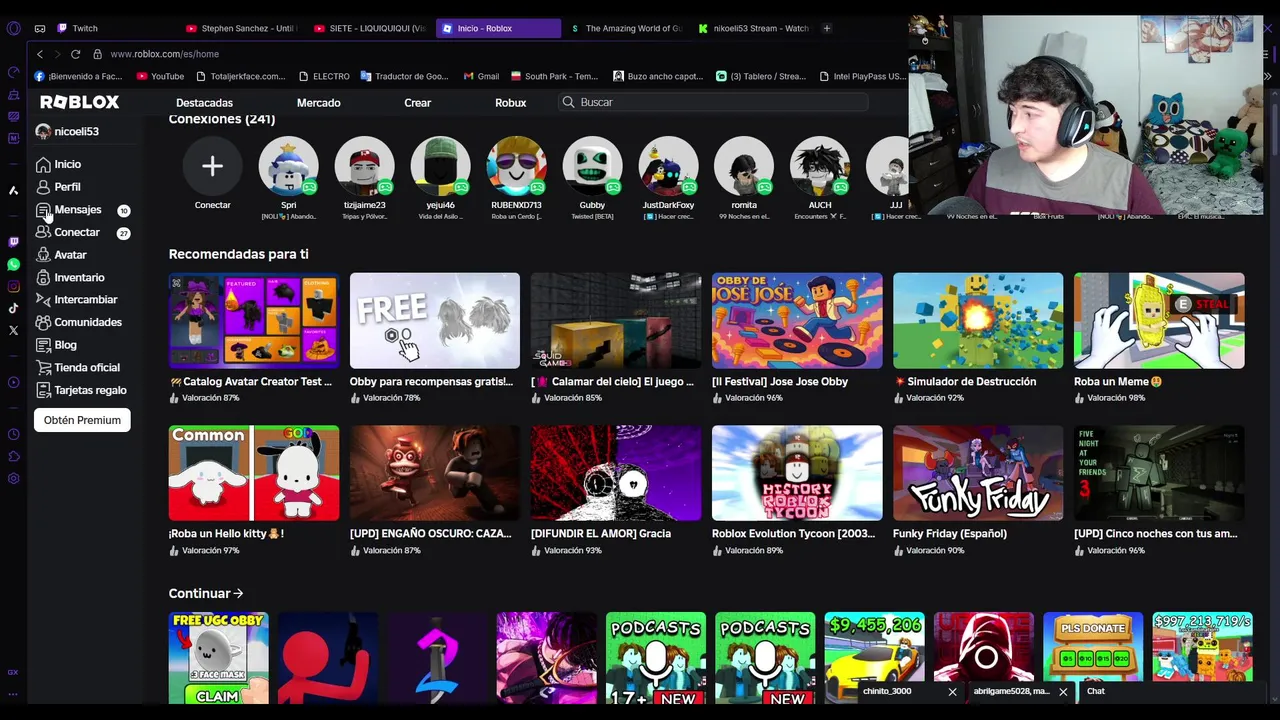Screen dimensions: 1280x720
Task: Open Conectar in the left navigation
Action: (68, 232)
